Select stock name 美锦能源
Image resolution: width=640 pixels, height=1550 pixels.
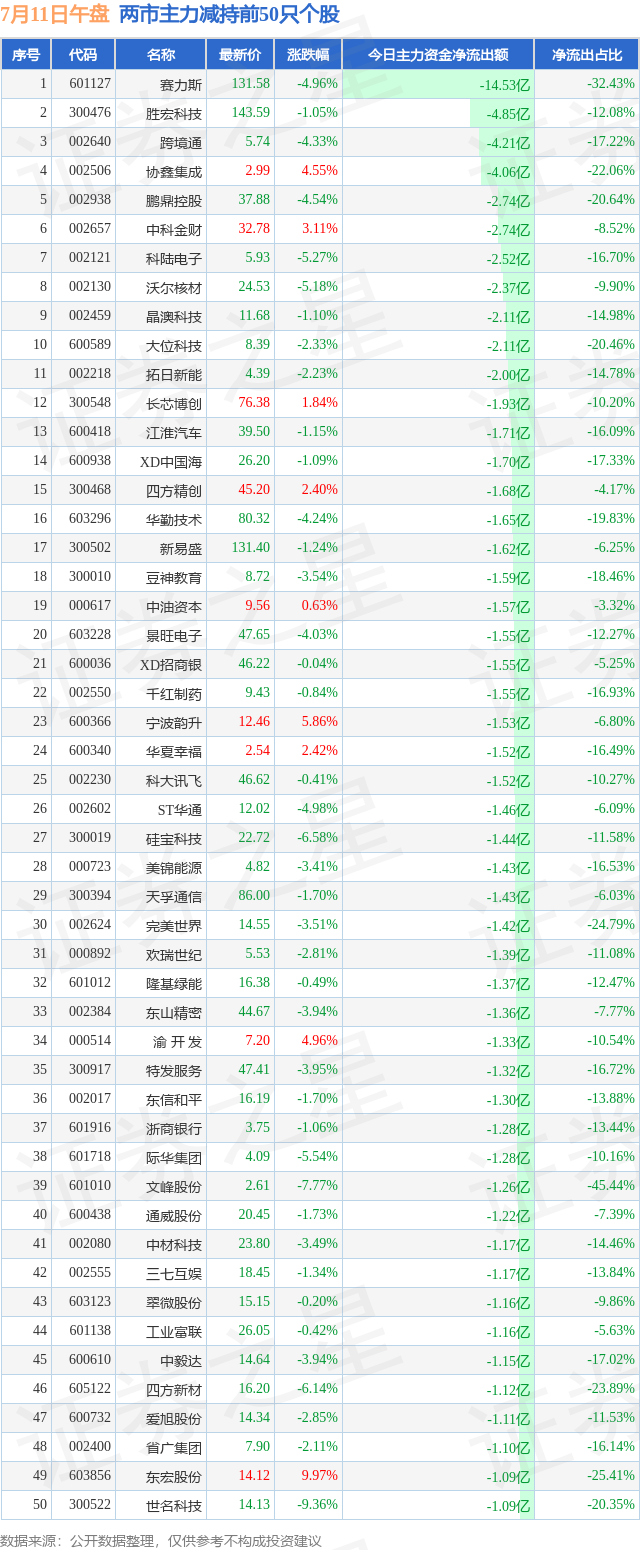point(174,867)
